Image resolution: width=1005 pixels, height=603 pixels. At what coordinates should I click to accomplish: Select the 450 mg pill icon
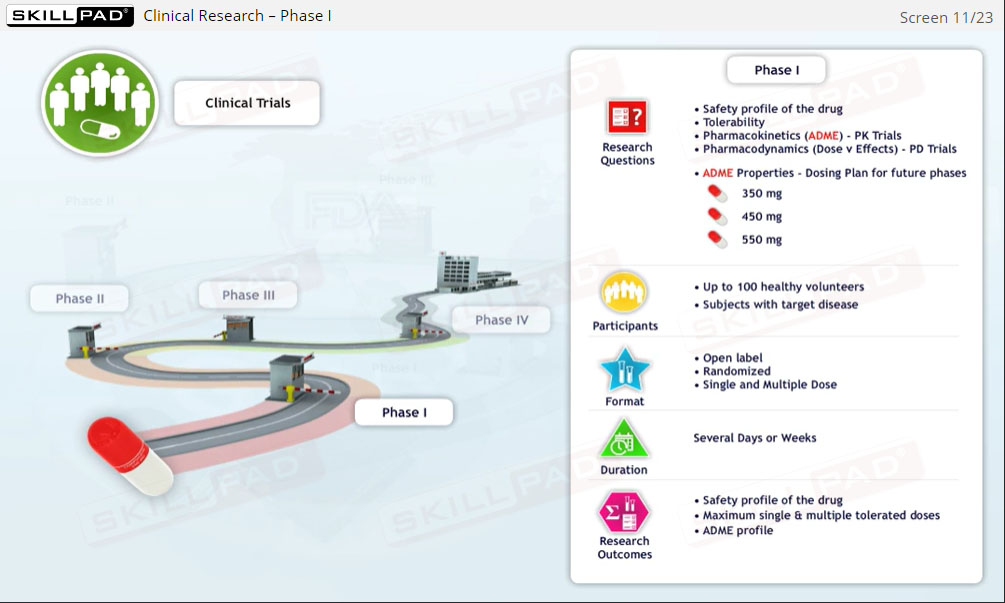pyautogui.click(x=716, y=216)
